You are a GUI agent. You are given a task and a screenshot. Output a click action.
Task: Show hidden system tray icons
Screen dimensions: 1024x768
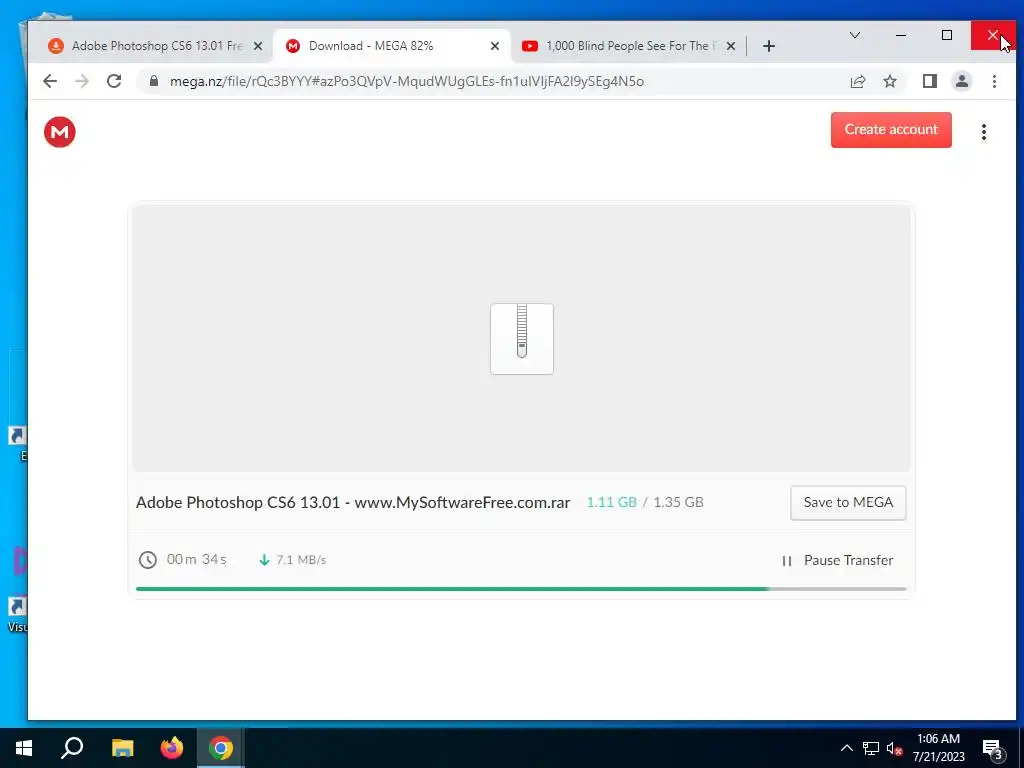pos(846,748)
